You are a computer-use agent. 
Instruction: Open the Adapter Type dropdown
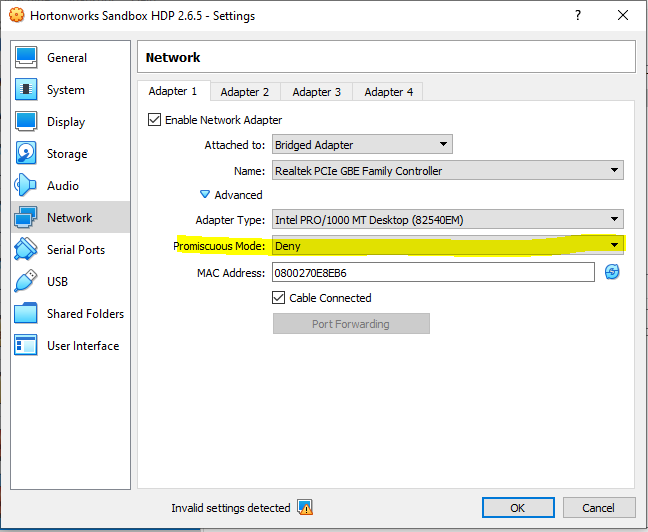pos(447,220)
